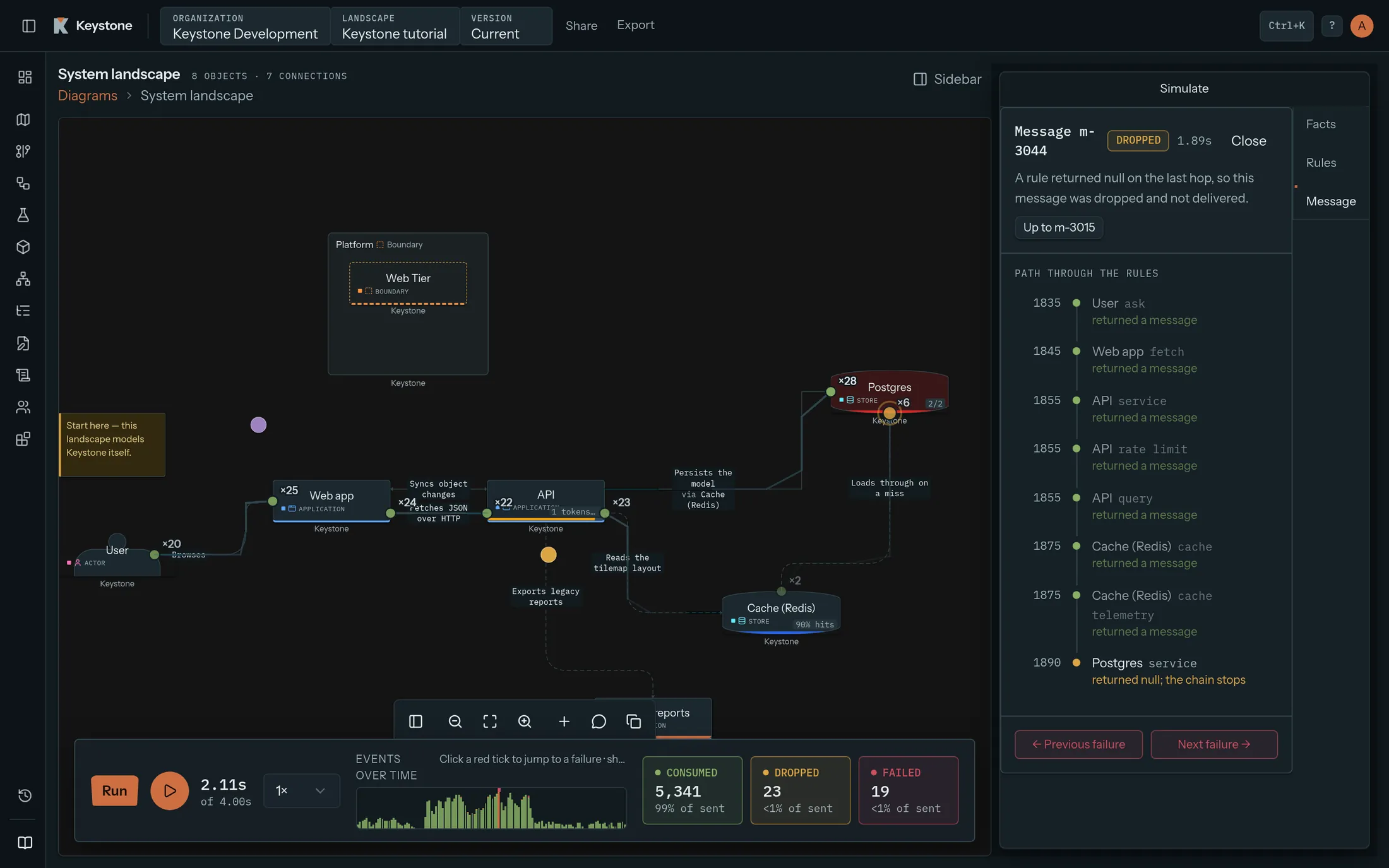Image resolution: width=1389 pixels, height=868 pixels.
Task: Switch to the Facts tab
Action: pyautogui.click(x=1321, y=124)
